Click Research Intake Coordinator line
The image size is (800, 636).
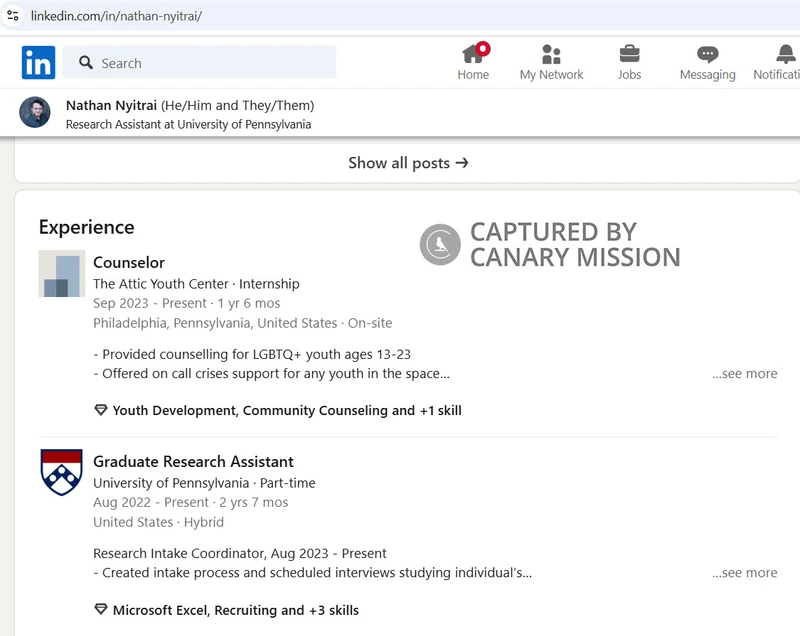[x=240, y=553]
